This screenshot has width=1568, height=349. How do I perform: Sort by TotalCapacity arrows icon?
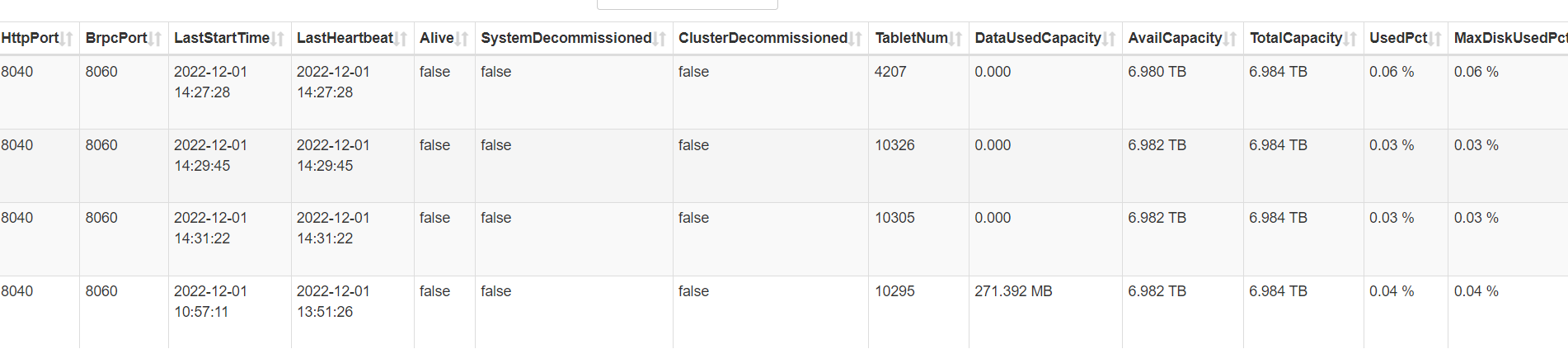click(x=1350, y=39)
